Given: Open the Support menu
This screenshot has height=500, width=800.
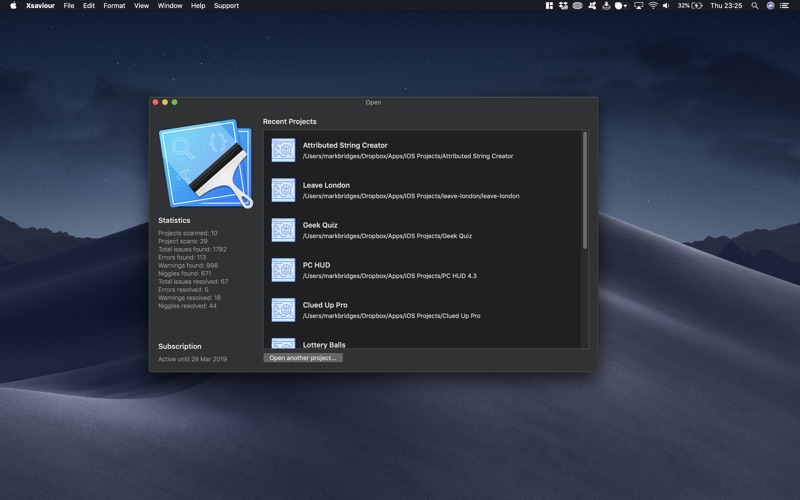Looking at the screenshot, I should coord(226,6).
